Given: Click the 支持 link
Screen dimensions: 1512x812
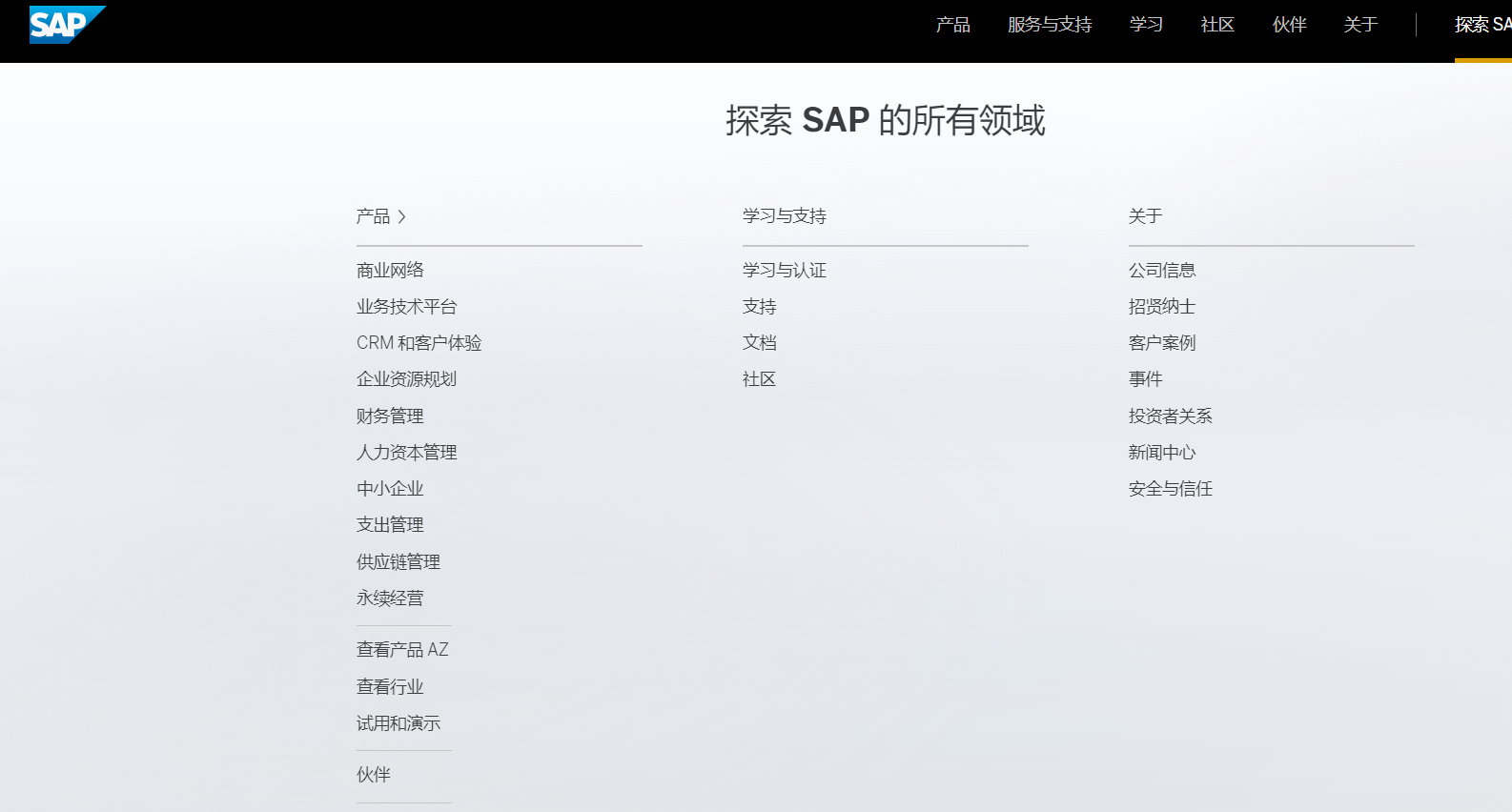Looking at the screenshot, I should coord(760,307).
